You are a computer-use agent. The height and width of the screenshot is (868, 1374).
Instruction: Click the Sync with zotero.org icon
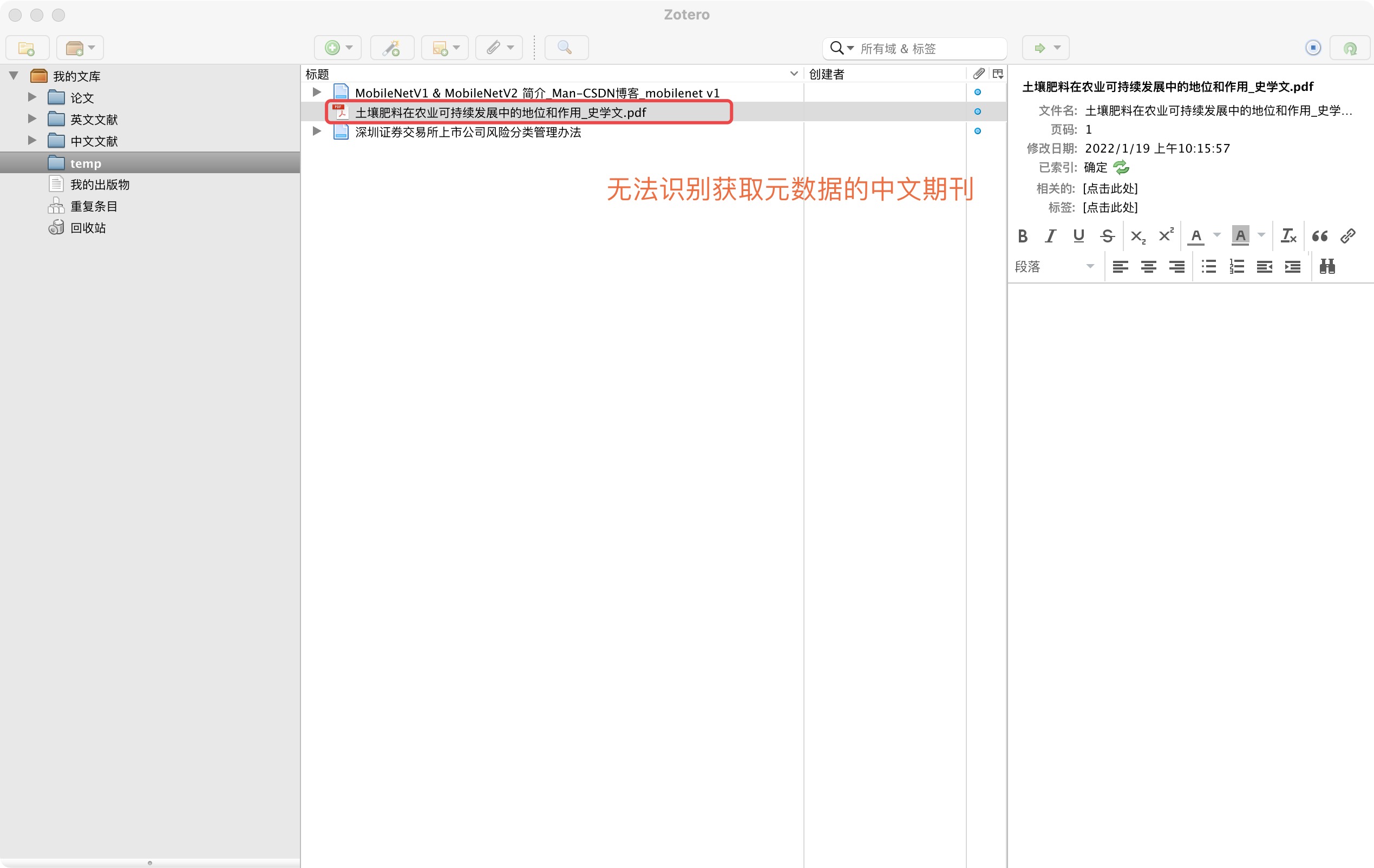point(1350,48)
